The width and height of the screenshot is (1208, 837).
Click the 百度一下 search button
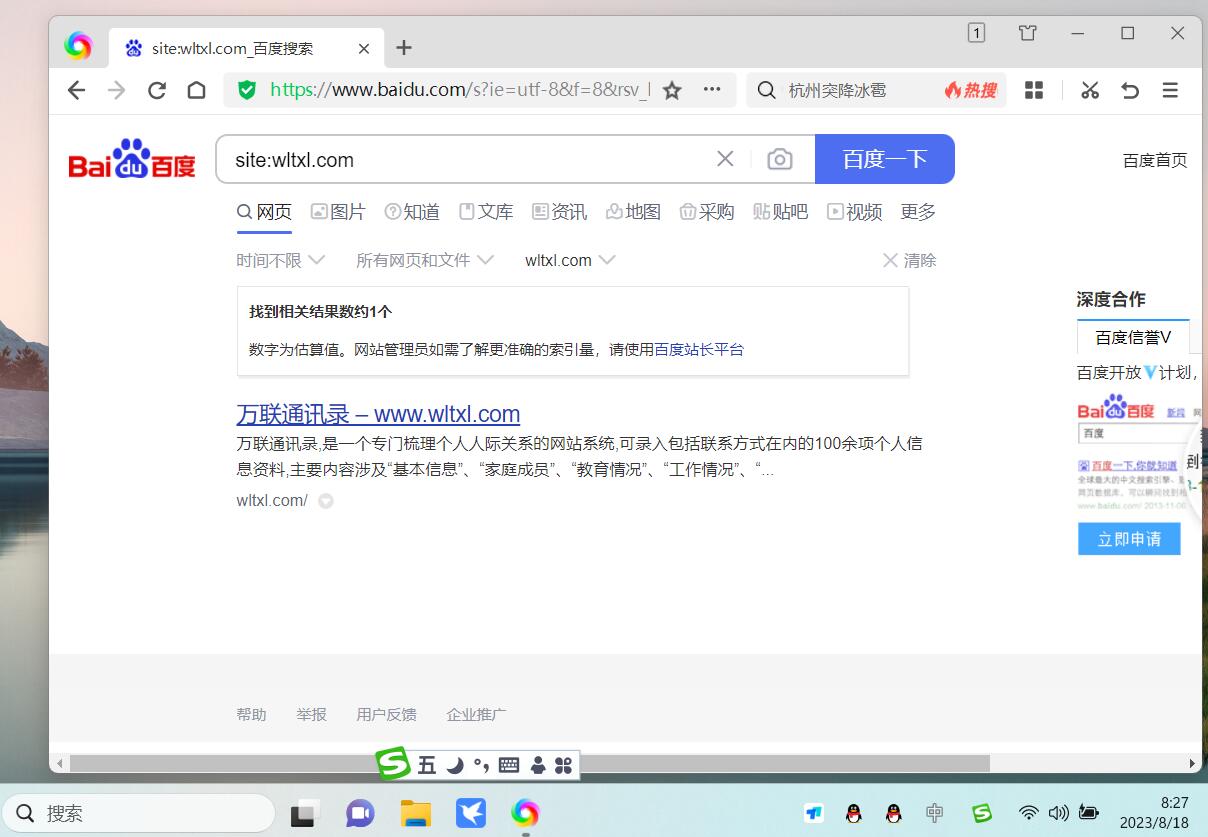(885, 159)
